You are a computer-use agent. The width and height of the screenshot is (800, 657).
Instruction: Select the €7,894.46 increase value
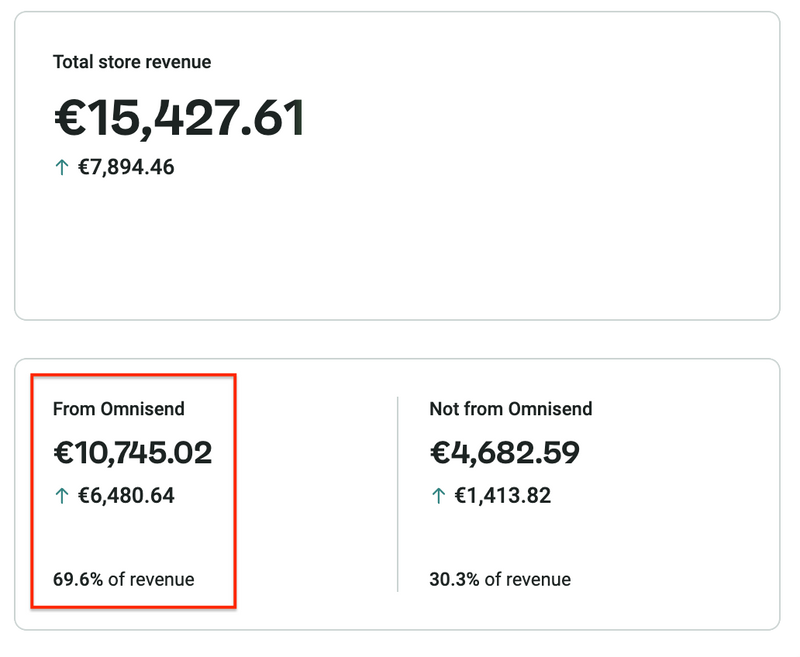tap(126, 167)
